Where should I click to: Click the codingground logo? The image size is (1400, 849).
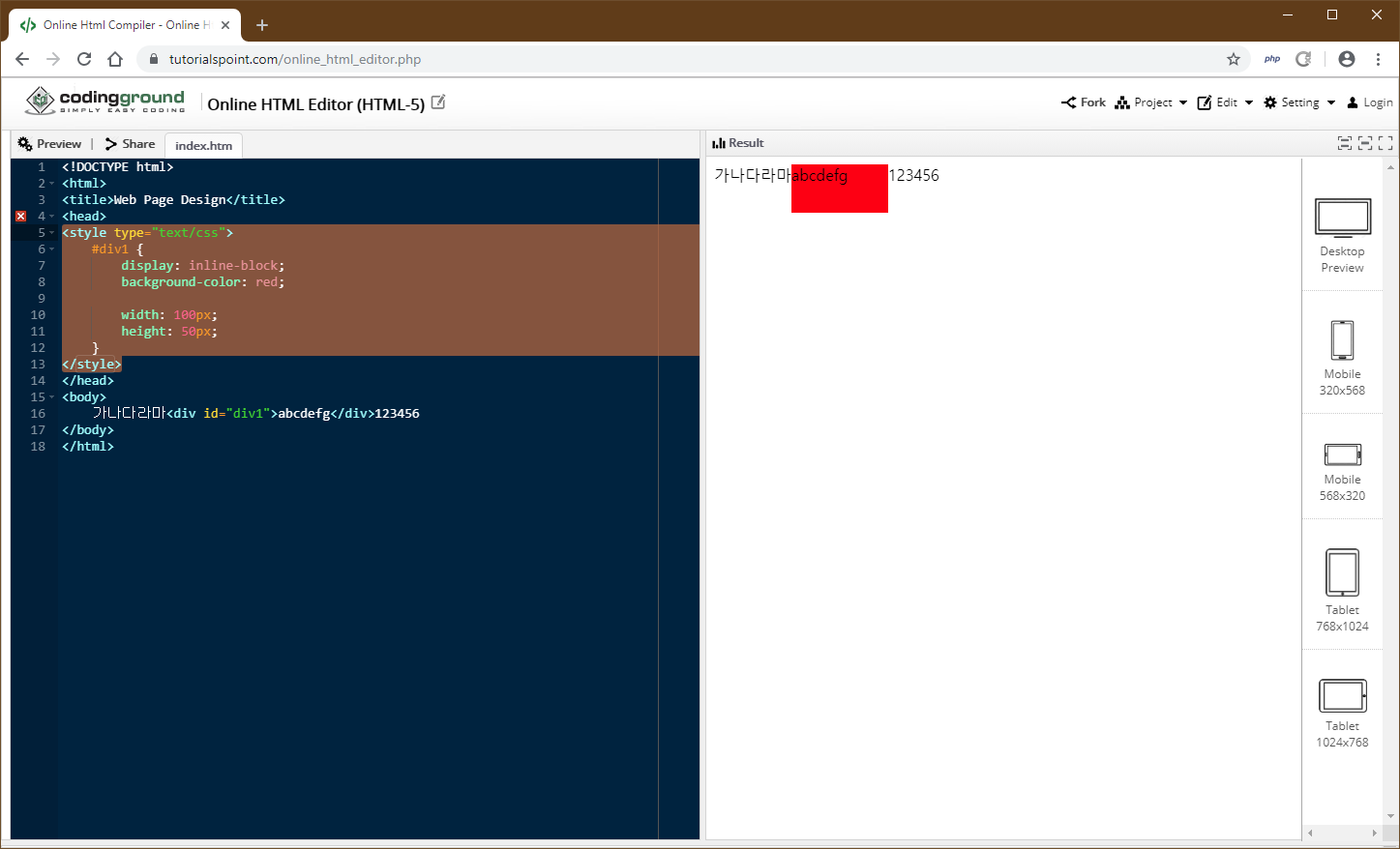(104, 101)
